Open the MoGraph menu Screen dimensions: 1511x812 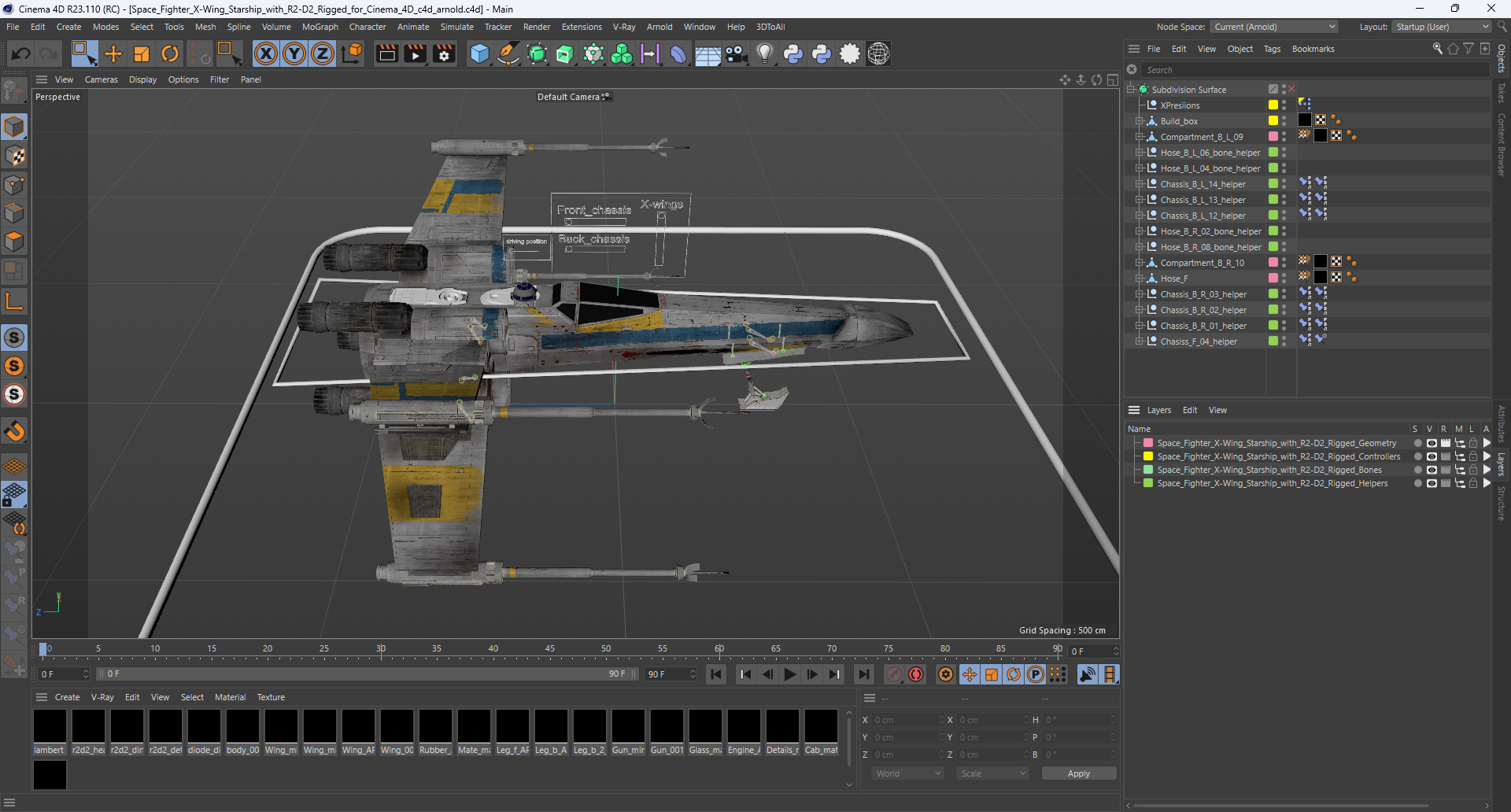(320, 27)
